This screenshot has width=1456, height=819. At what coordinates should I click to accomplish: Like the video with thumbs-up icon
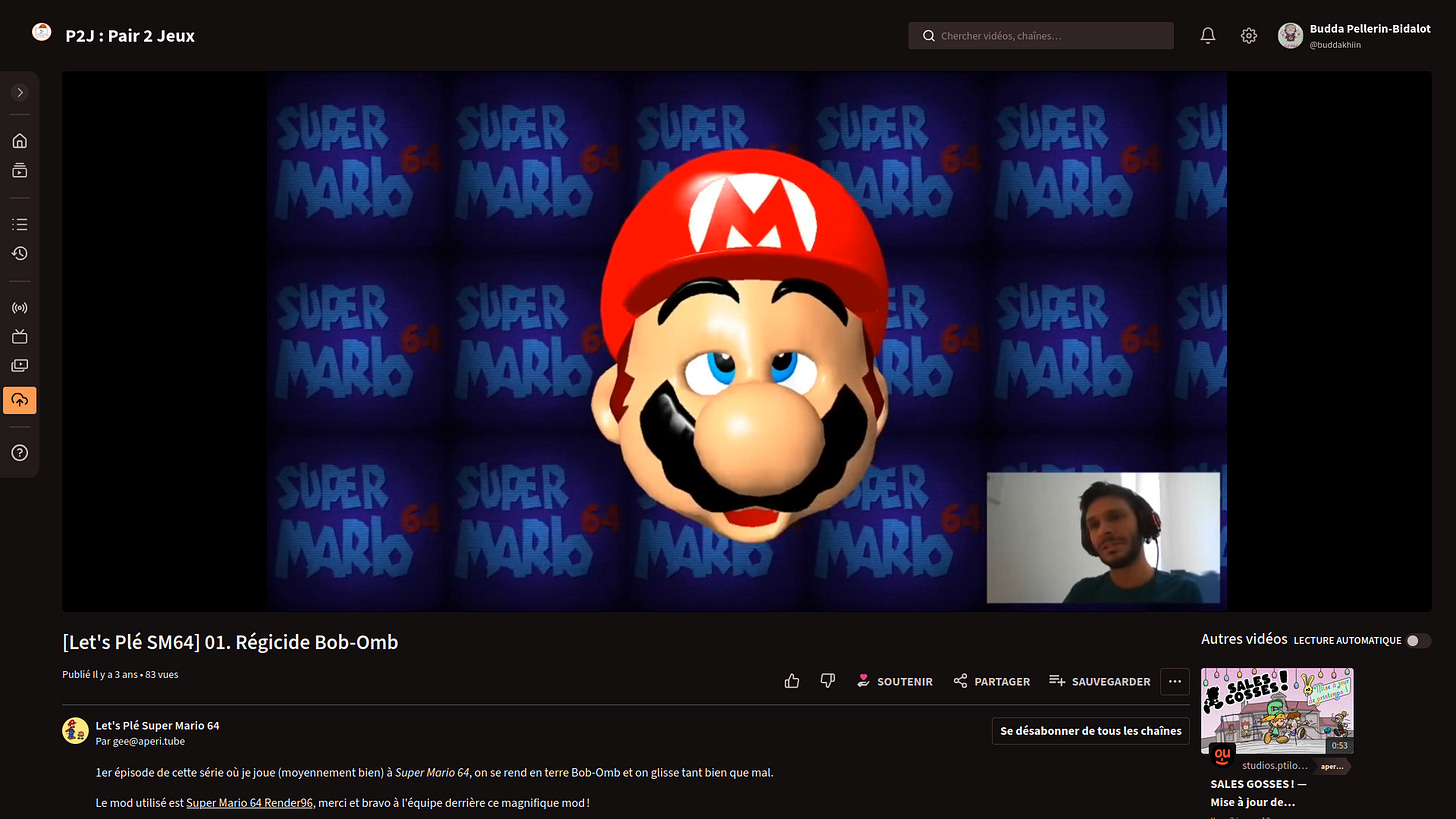(792, 681)
